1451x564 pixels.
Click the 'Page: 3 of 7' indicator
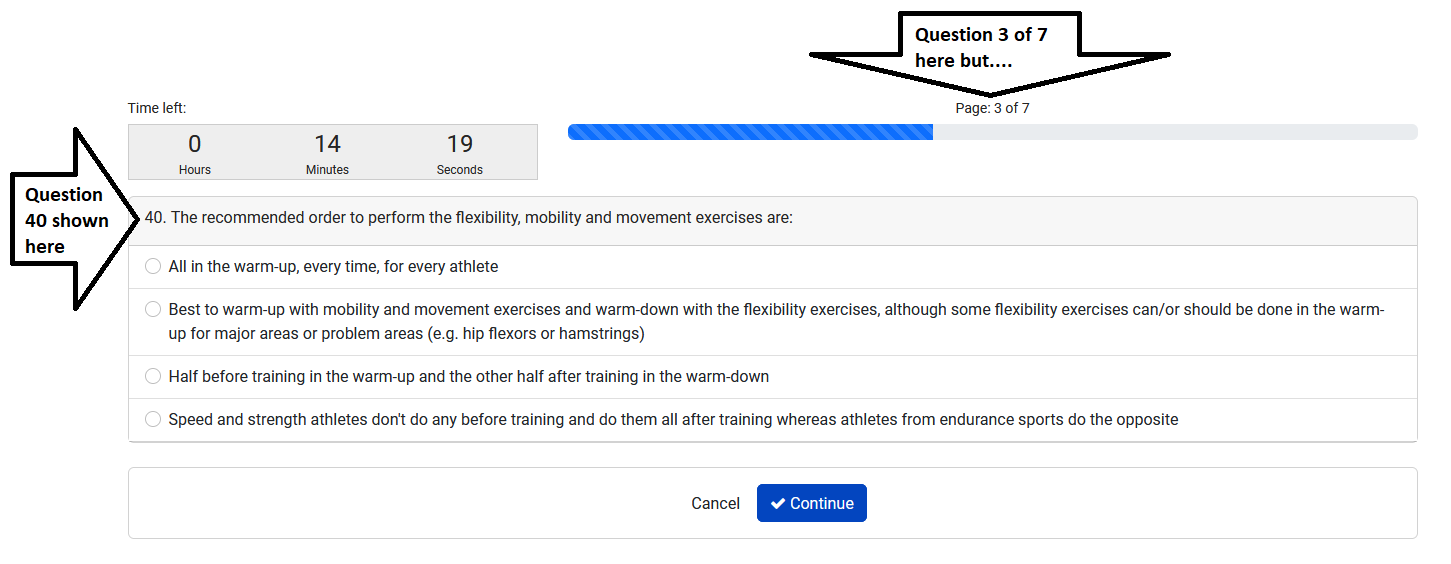point(992,108)
